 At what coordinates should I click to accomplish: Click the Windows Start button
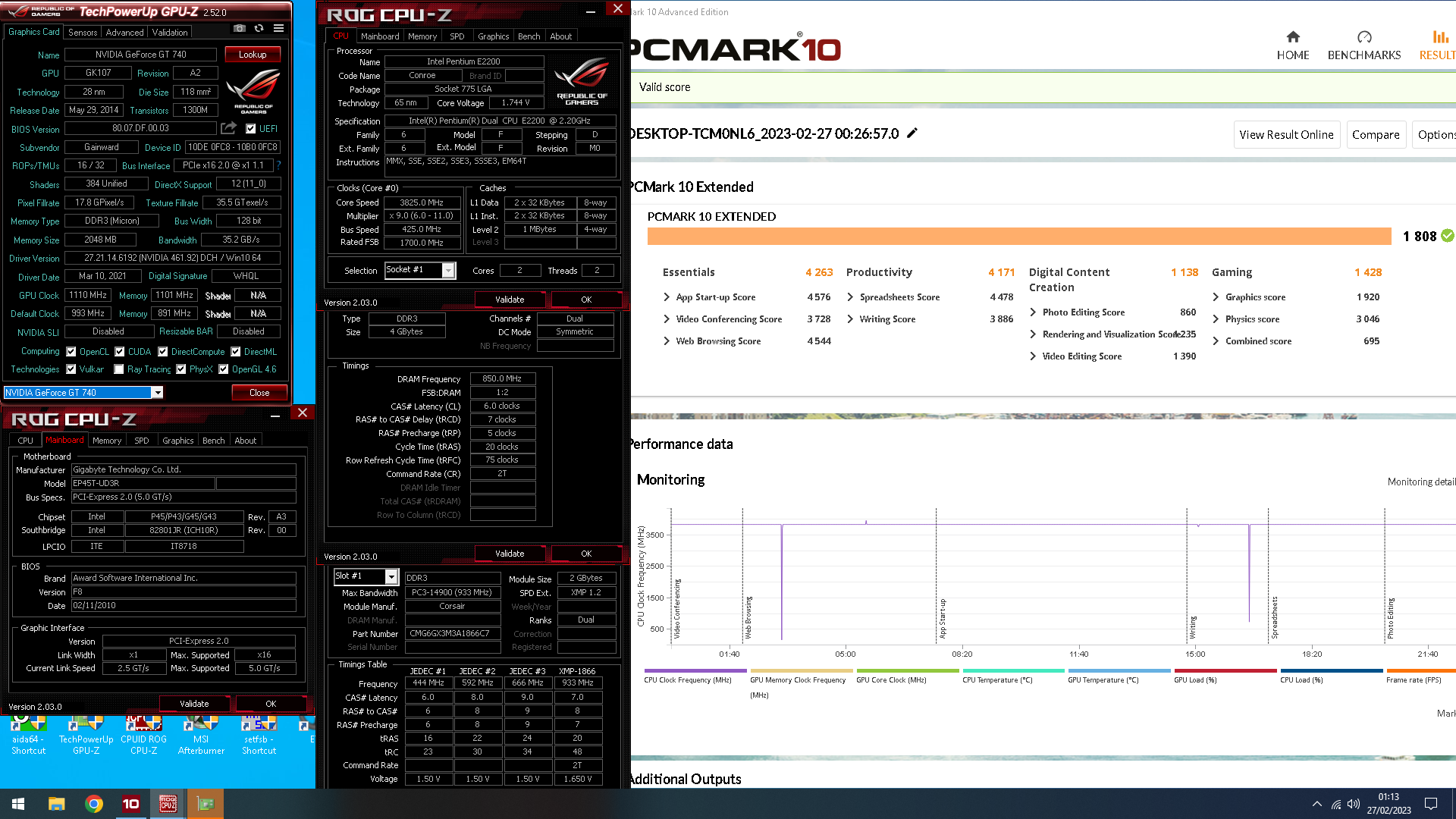[x=18, y=804]
